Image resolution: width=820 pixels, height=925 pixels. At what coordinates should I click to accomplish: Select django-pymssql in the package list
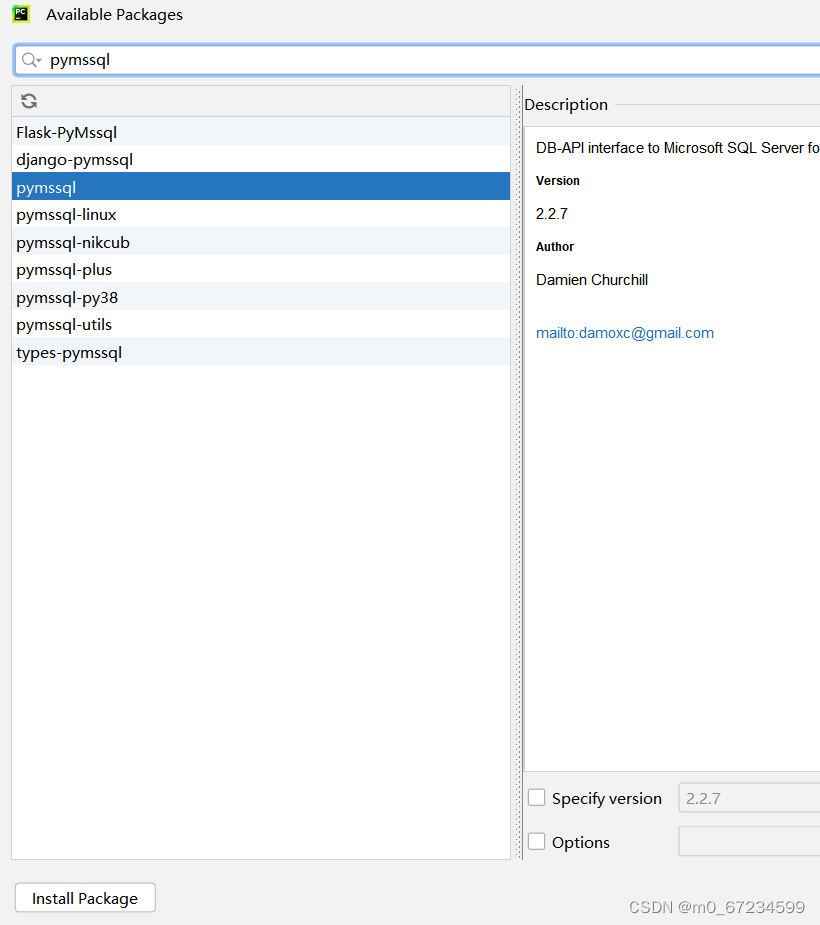(261, 159)
